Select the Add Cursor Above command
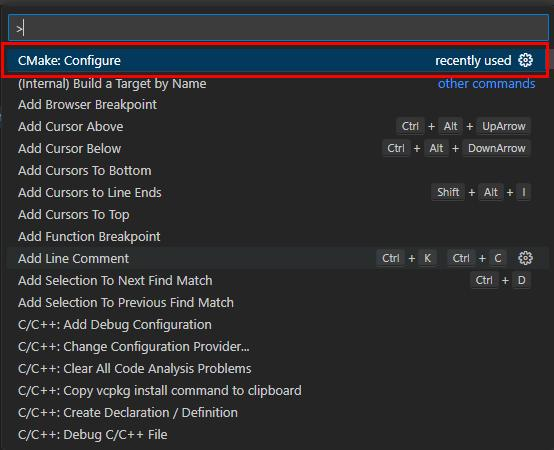 [277, 126]
